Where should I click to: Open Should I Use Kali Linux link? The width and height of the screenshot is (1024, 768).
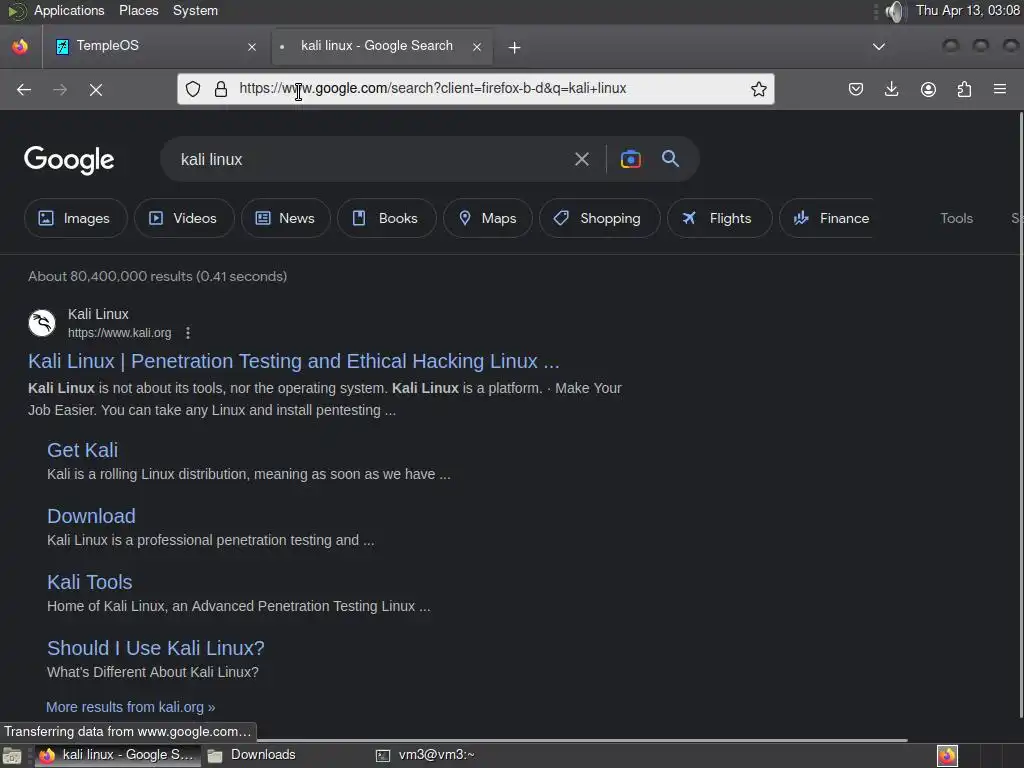pyautogui.click(x=155, y=648)
